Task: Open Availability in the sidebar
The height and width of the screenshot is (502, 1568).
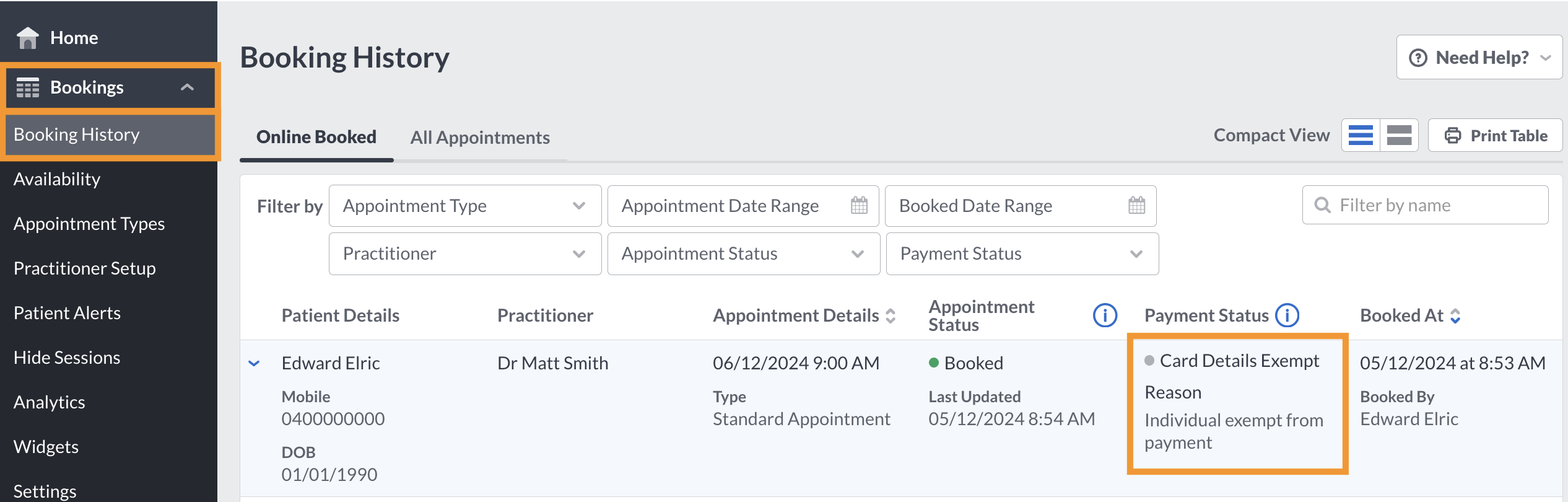Action: (57, 179)
